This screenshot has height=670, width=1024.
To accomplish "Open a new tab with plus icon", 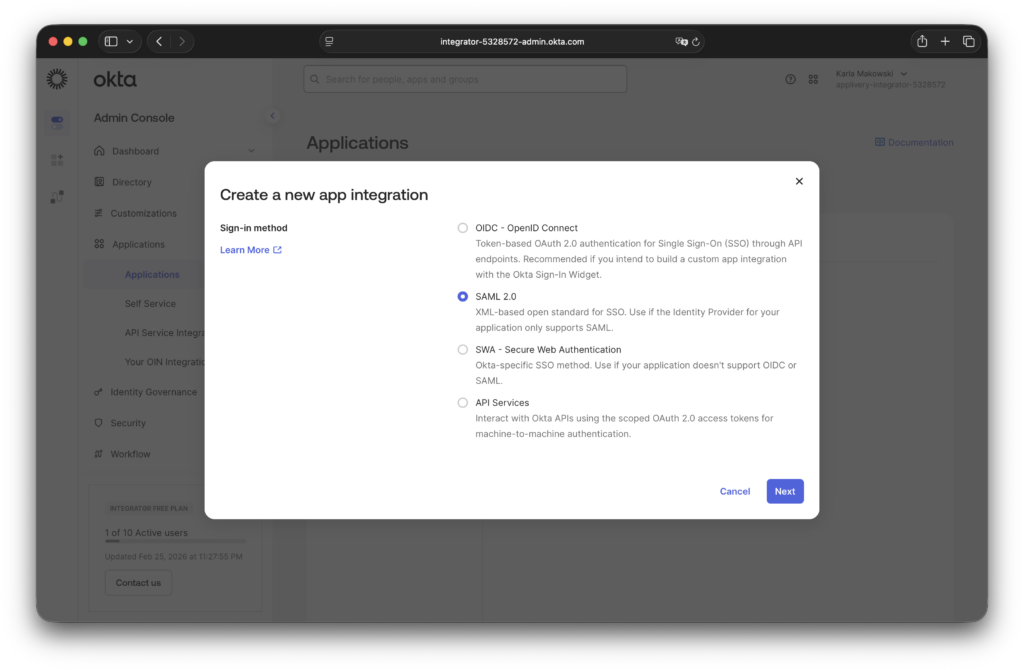I will [945, 41].
